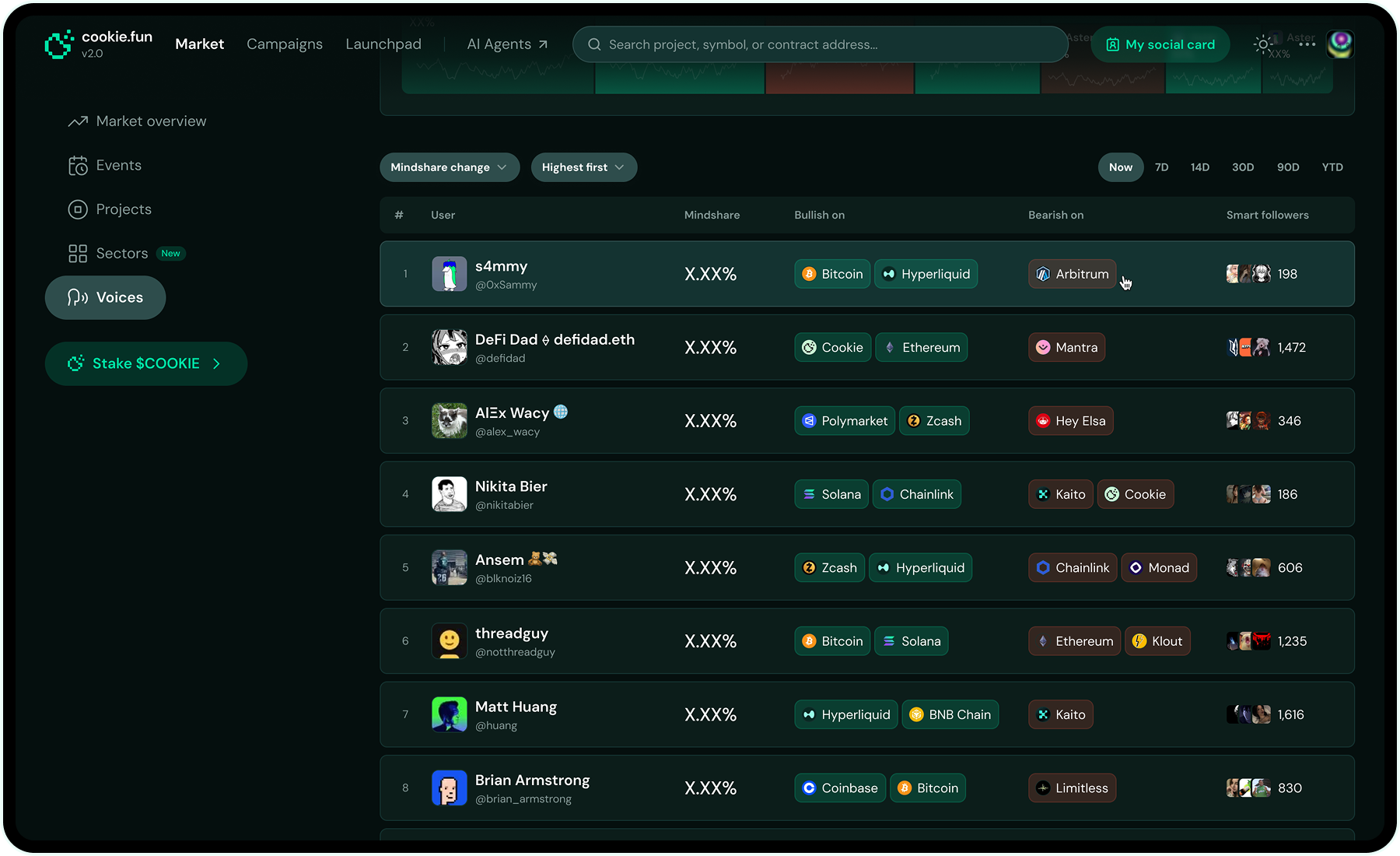Click the My social card button

1160,44
